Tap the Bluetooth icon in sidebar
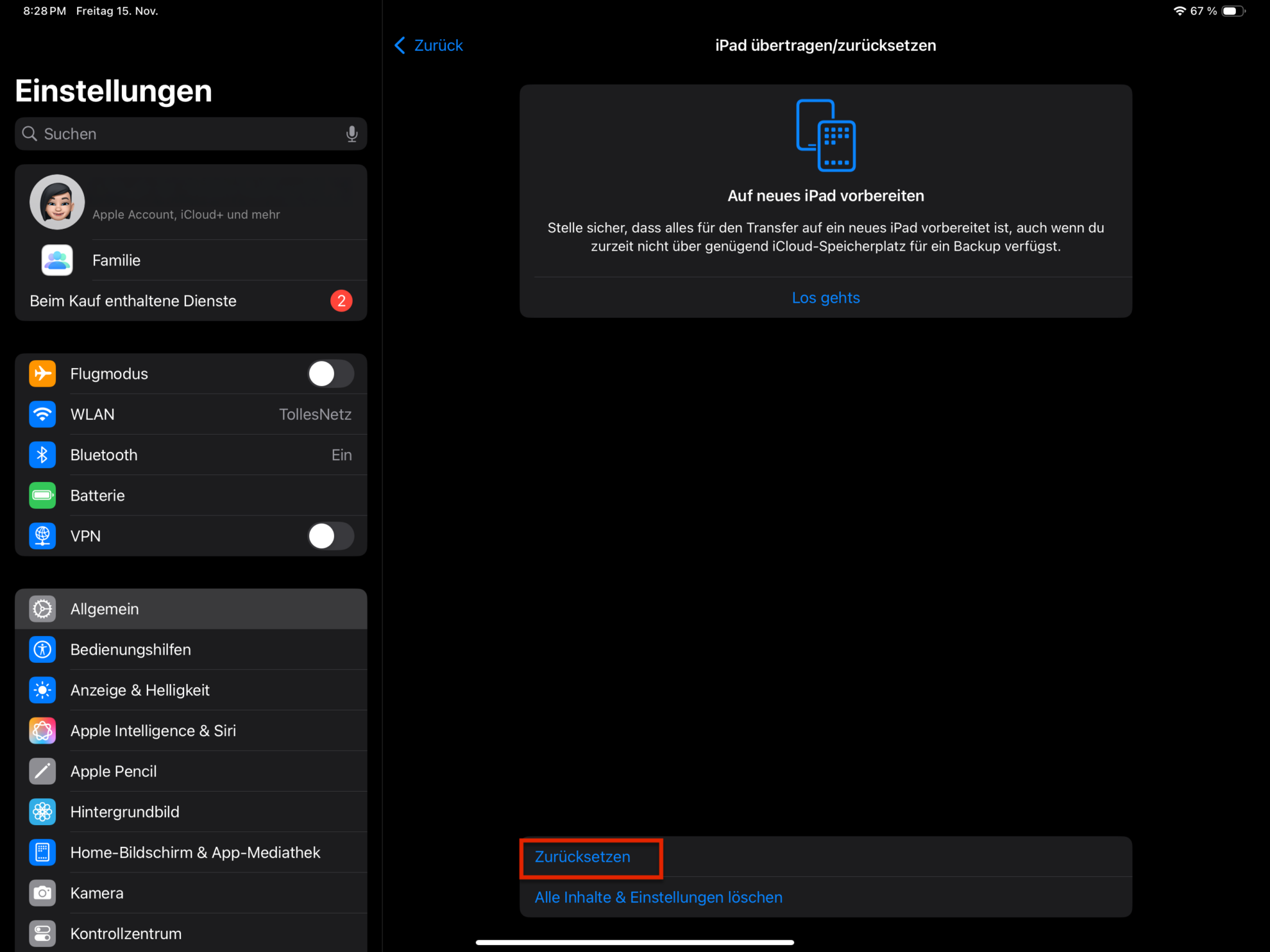The image size is (1270, 952). tap(42, 455)
